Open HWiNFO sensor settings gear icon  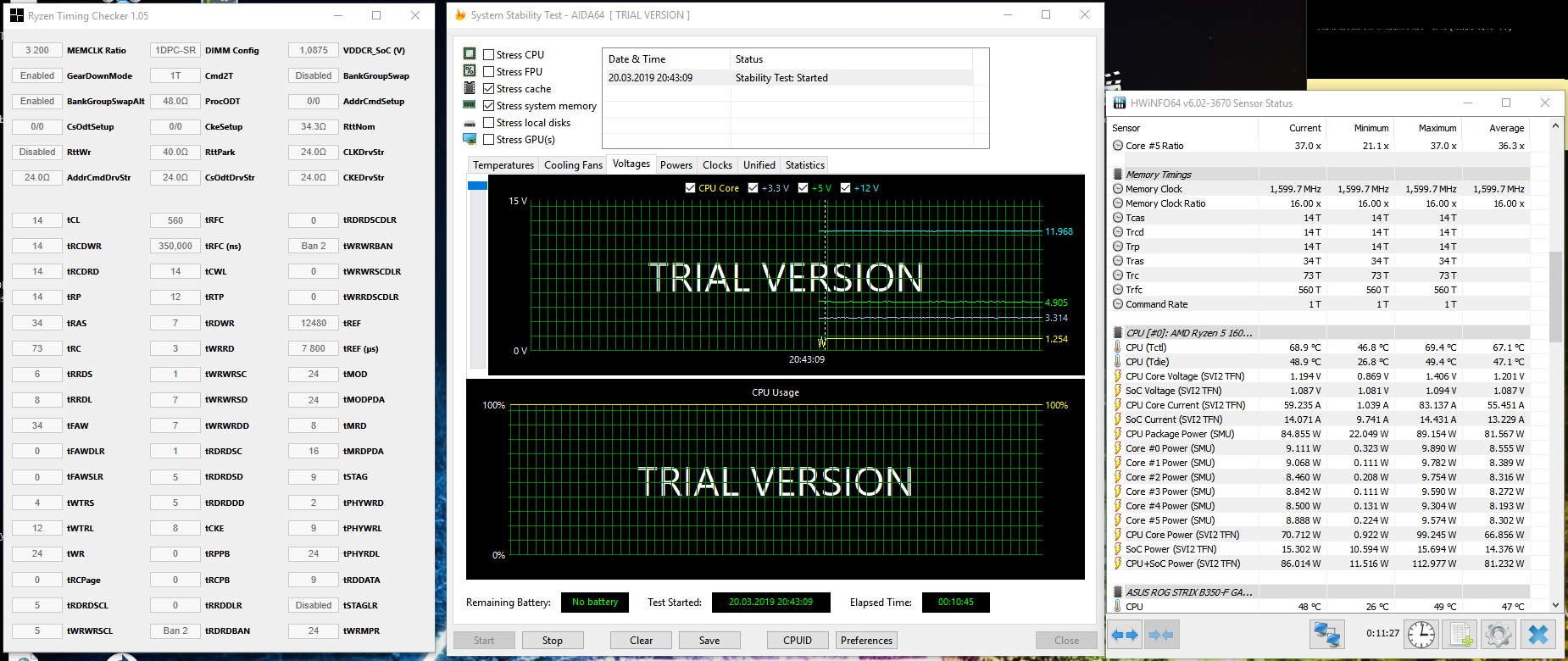1498,635
